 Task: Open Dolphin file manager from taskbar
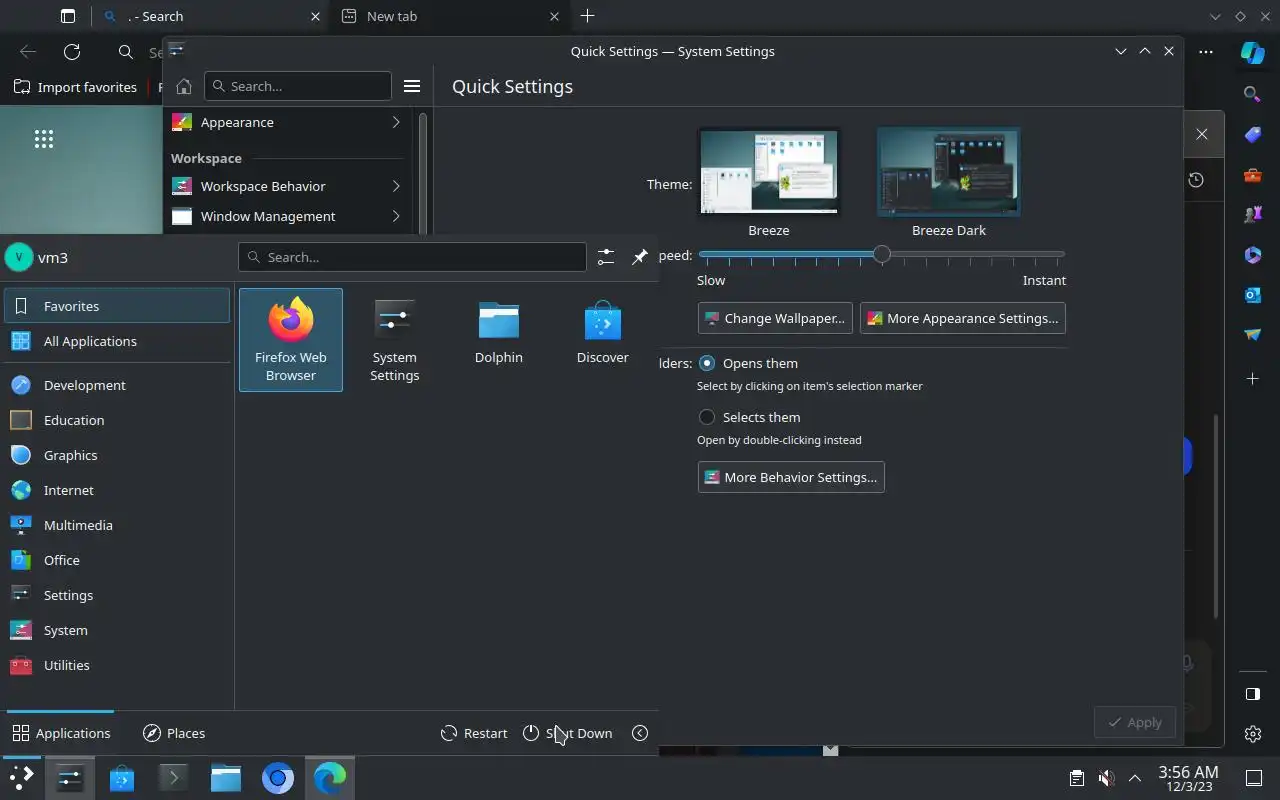tap(226, 777)
